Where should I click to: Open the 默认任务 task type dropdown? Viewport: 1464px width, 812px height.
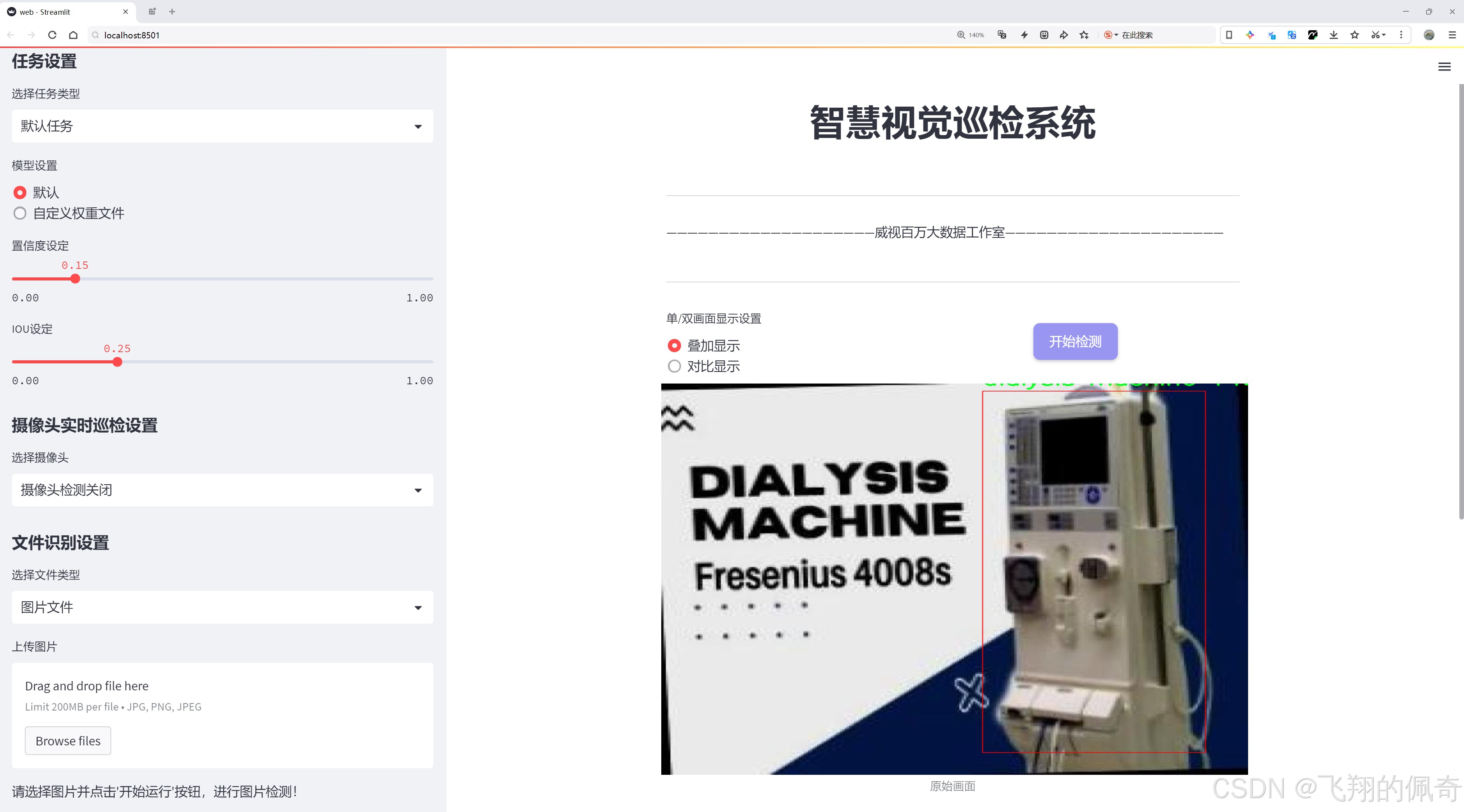click(222, 126)
